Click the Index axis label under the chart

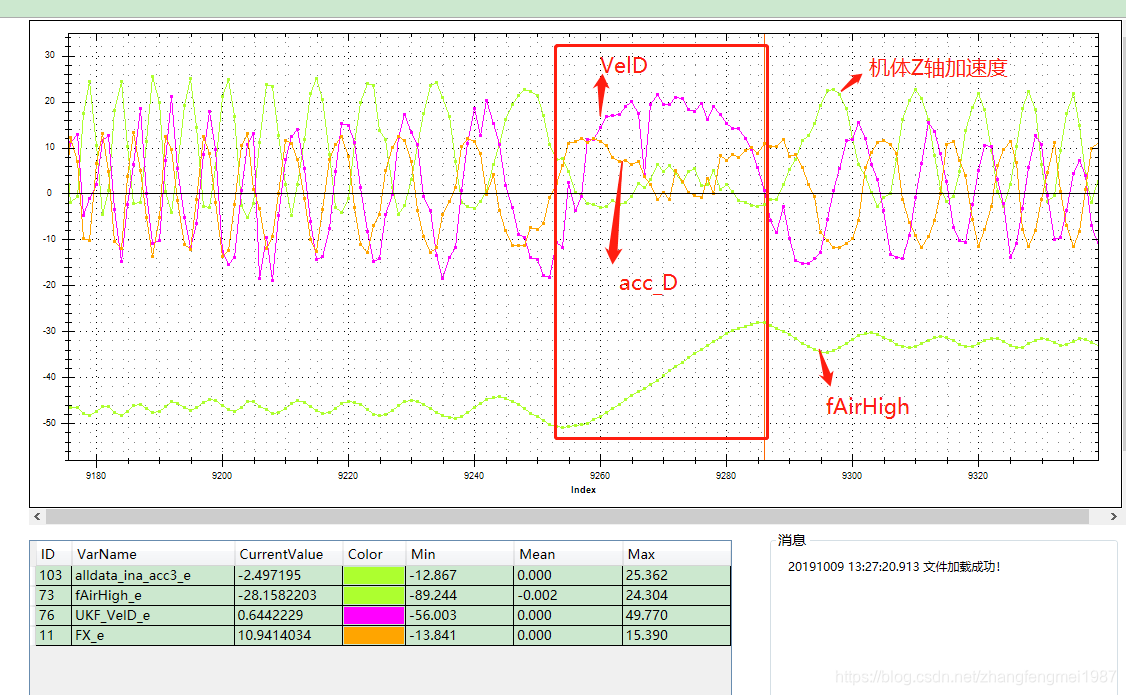click(x=583, y=490)
